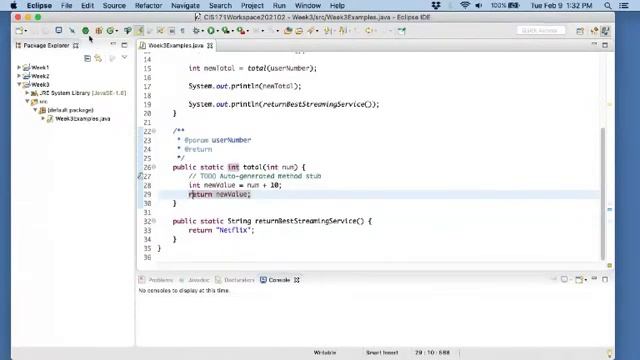Open the Debug button dropdown arrow
The width and height of the screenshot is (640, 360).
202,31
